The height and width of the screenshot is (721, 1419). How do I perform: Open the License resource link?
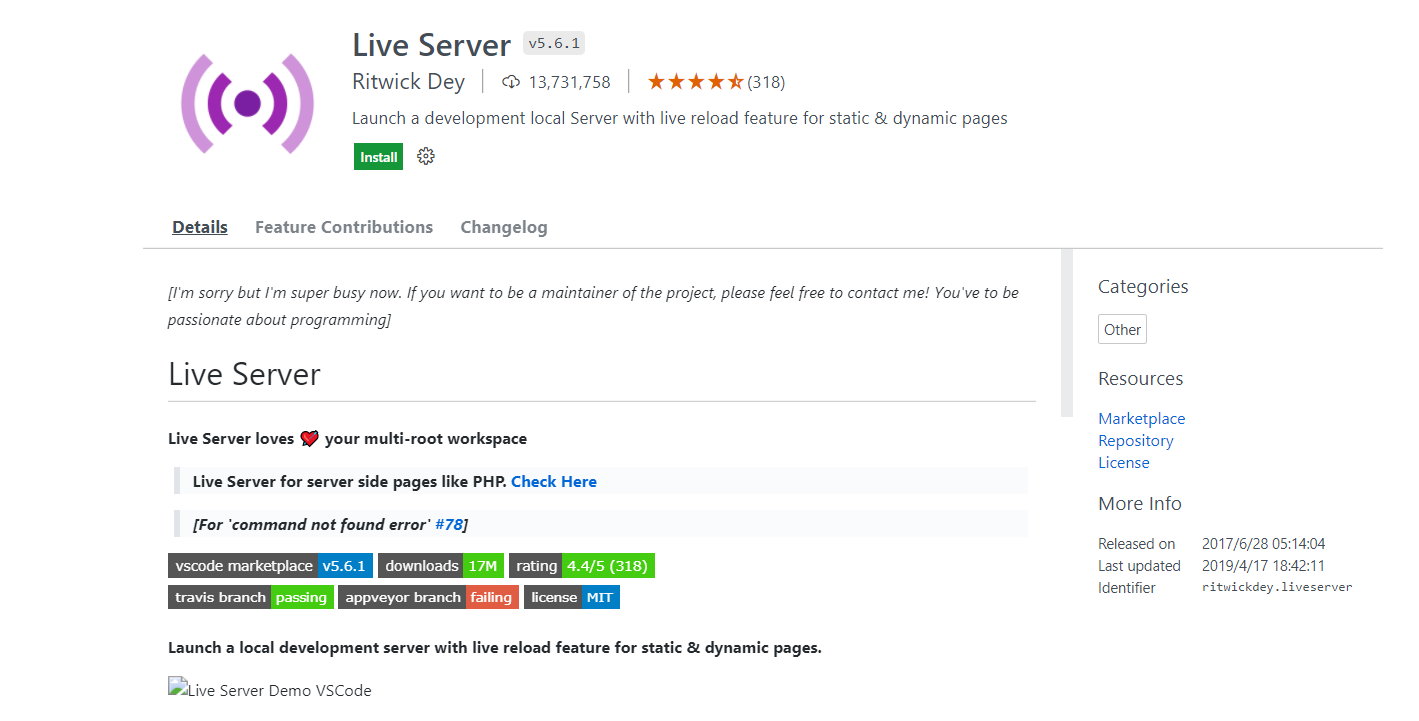click(1124, 463)
